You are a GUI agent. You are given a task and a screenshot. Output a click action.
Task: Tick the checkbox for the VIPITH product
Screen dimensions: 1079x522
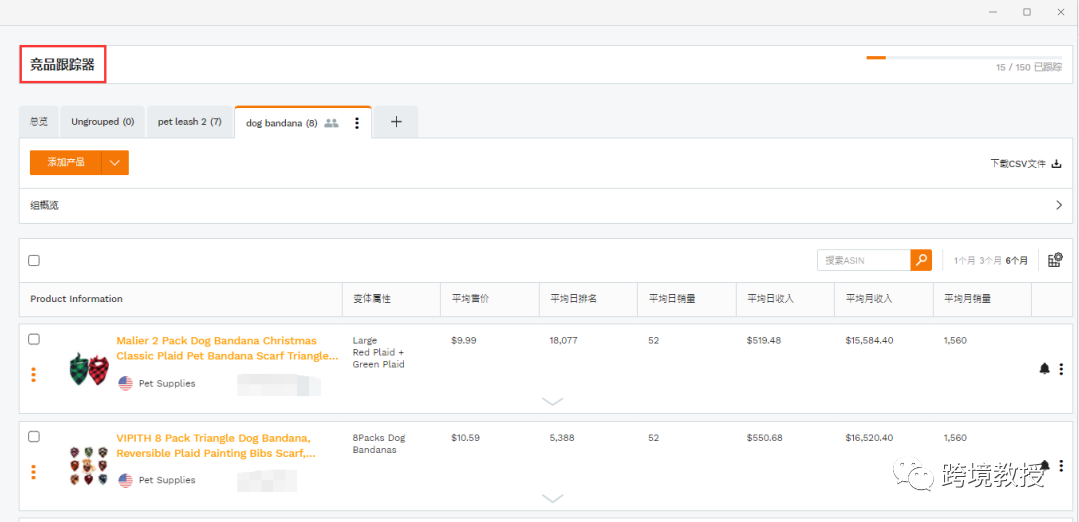(x=34, y=436)
